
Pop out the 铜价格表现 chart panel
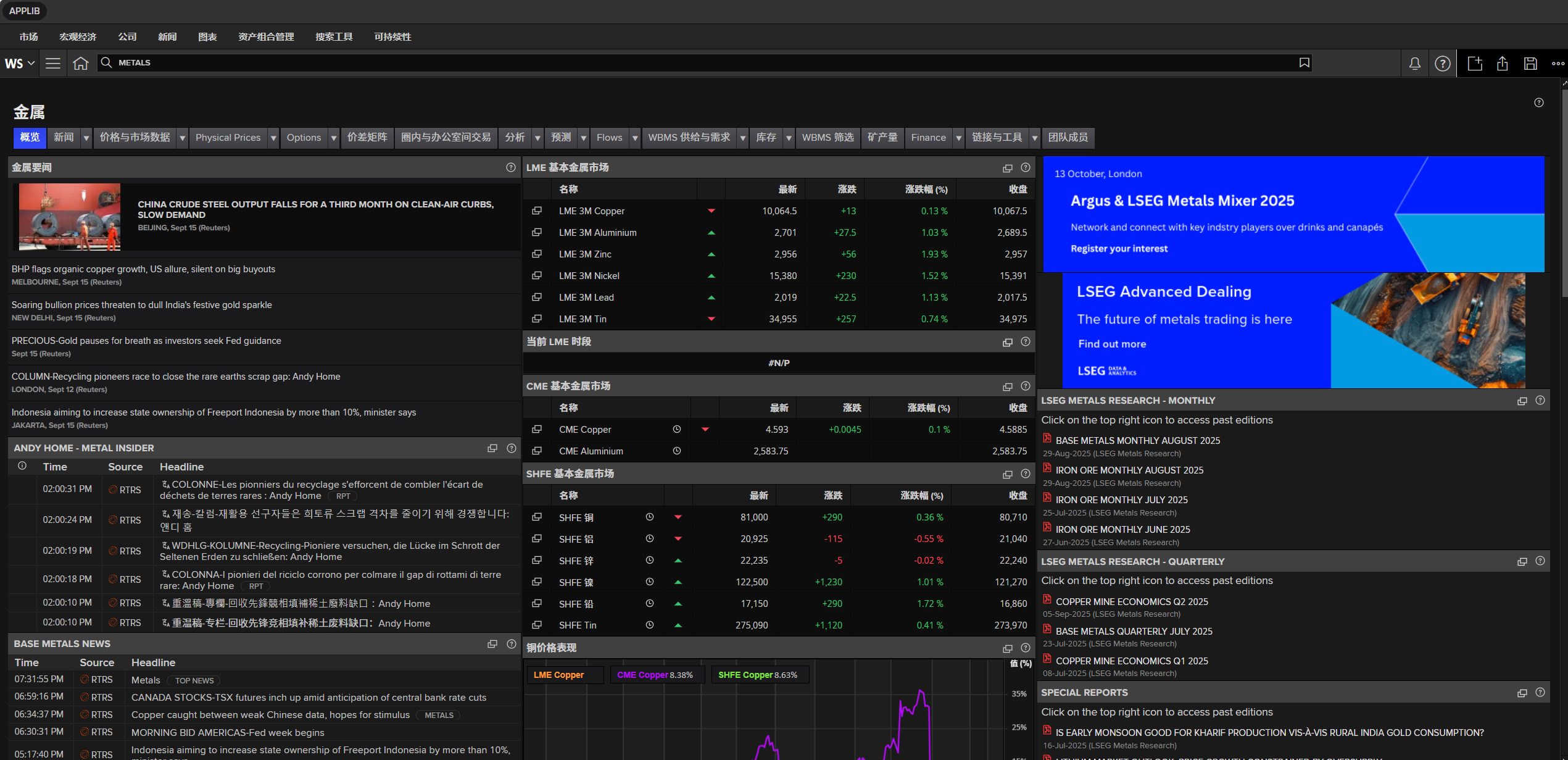pyautogui.click(x=1007, y=648)
